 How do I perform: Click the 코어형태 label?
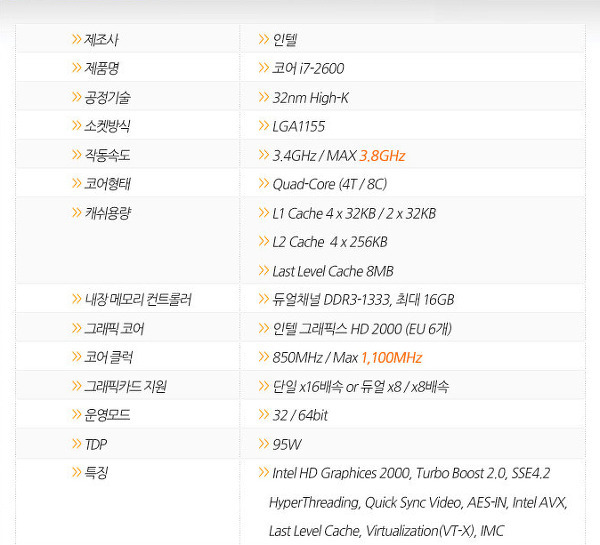[108, 184]
